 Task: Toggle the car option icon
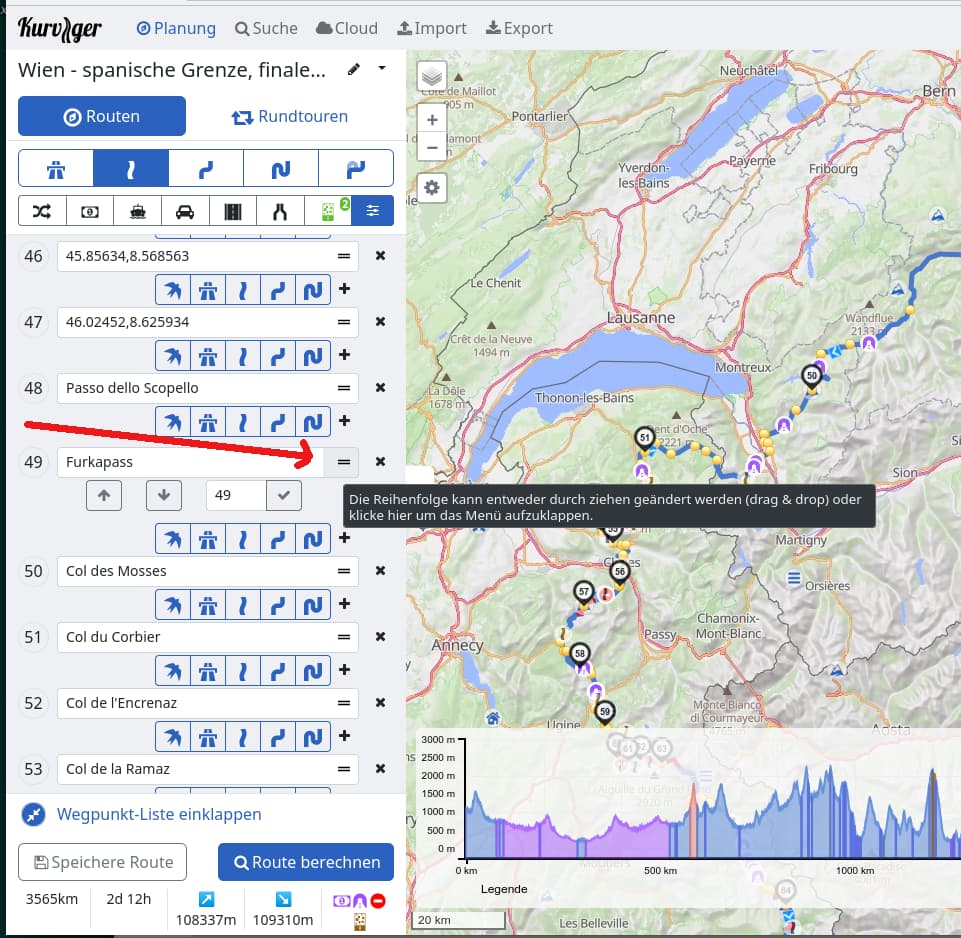(x=185, y=212)
